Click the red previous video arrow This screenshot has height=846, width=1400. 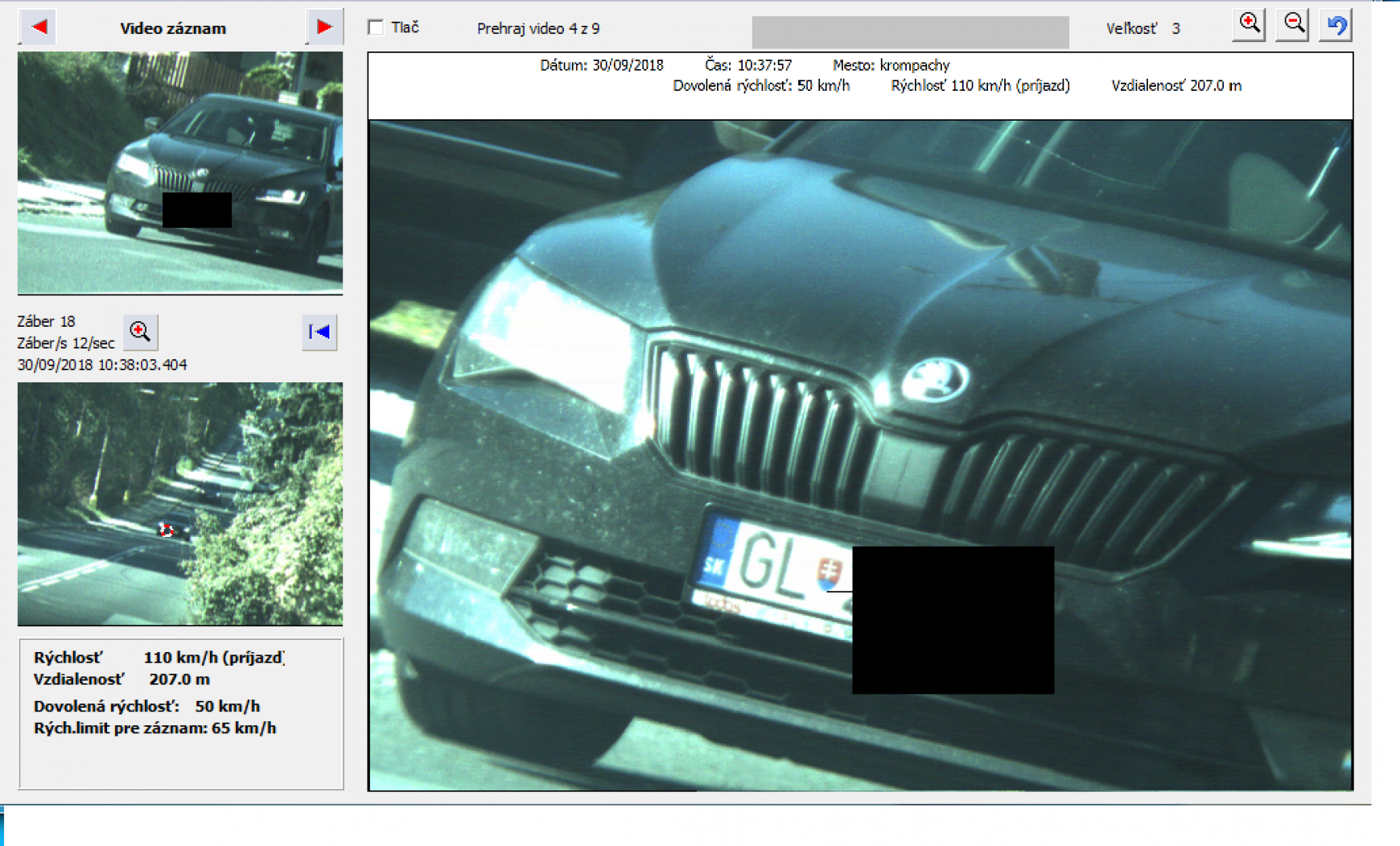39,27
